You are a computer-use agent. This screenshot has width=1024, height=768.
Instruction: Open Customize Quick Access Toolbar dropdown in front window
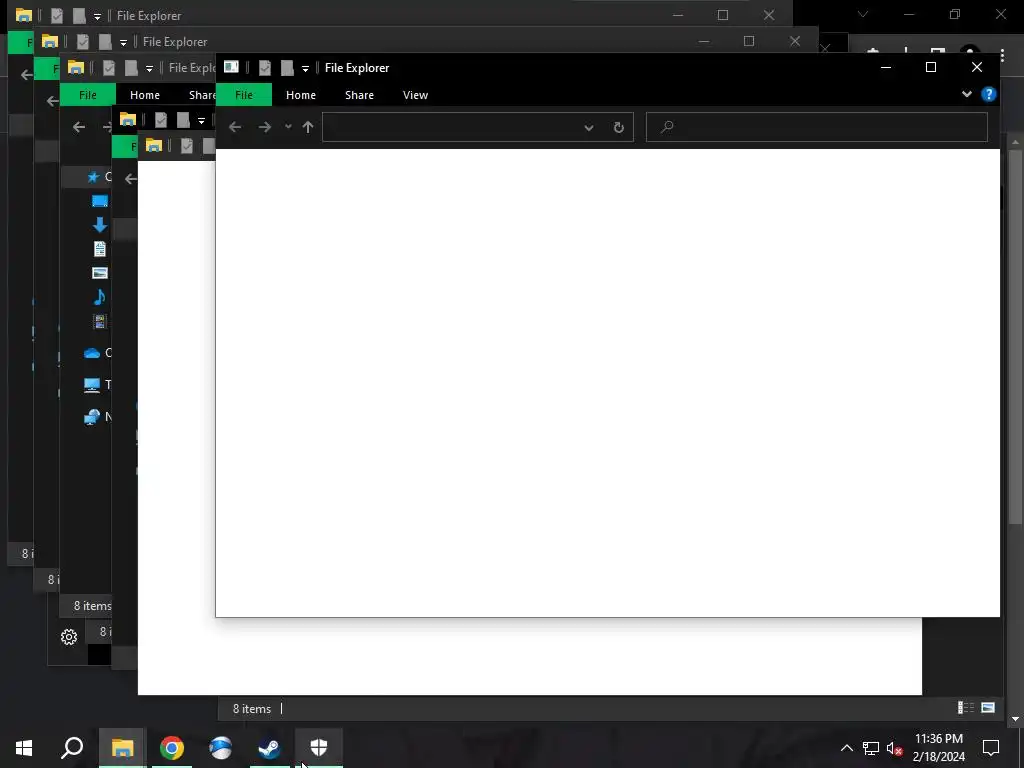coord(305,68)
